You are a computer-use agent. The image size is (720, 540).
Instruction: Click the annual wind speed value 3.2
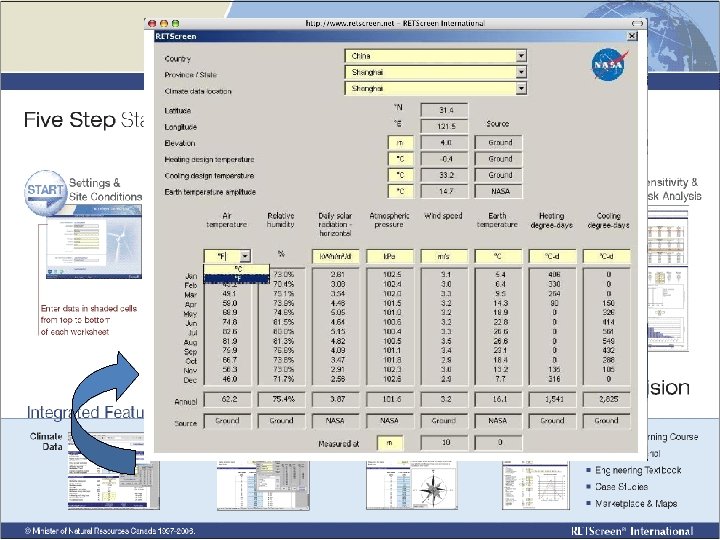(x=444, y=399)
